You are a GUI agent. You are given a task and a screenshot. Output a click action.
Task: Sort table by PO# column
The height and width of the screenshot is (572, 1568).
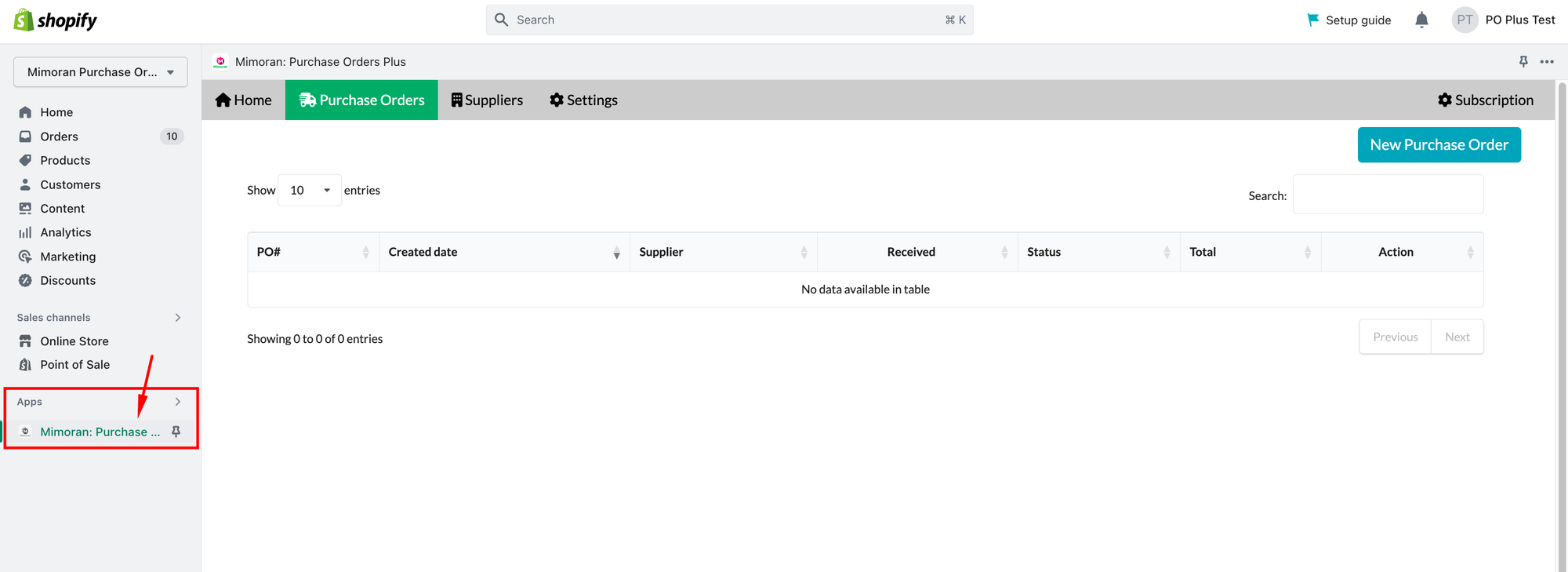(314, 252)
